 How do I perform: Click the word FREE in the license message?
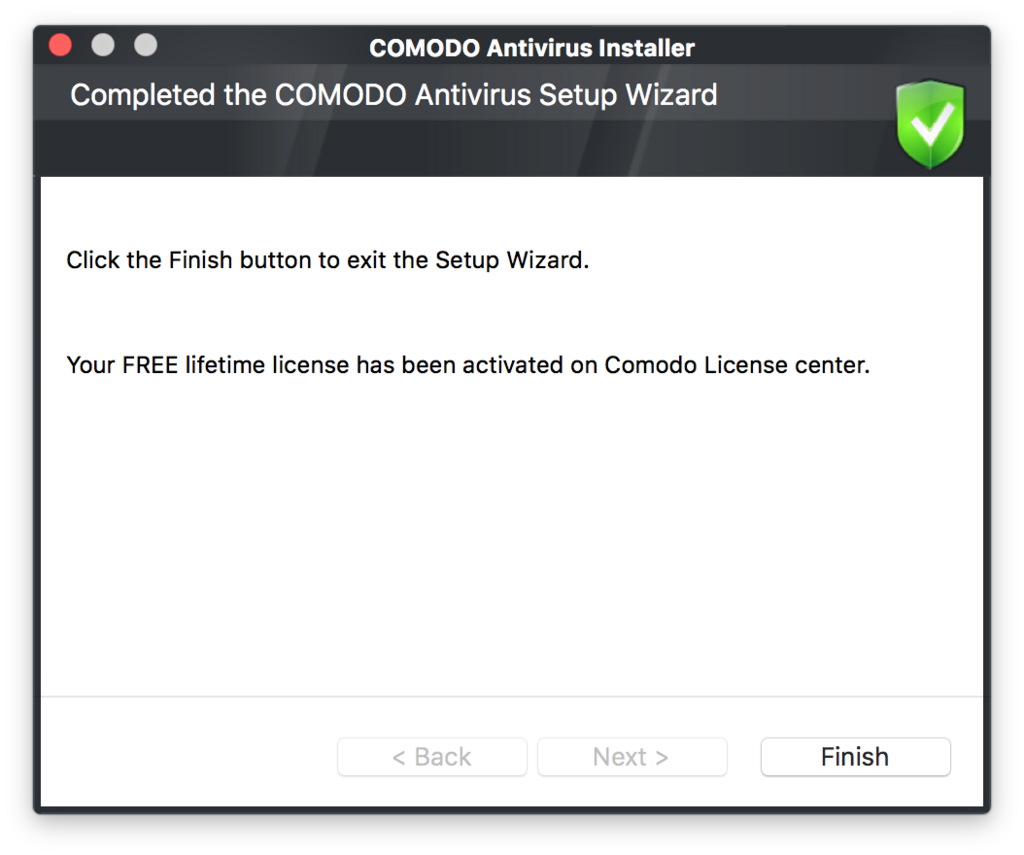(150, 364)
